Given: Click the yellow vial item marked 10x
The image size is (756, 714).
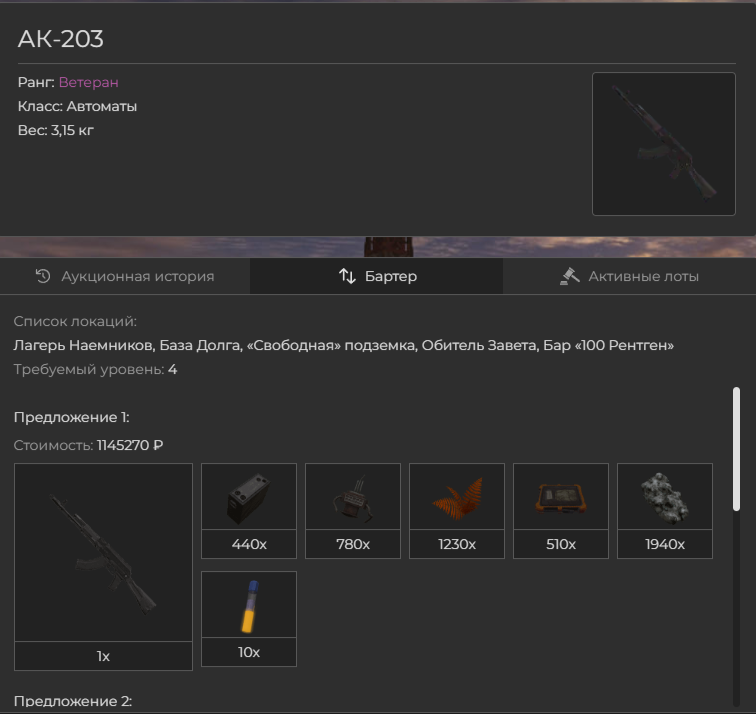Looking at the screenshot, I should pos(249,619).
